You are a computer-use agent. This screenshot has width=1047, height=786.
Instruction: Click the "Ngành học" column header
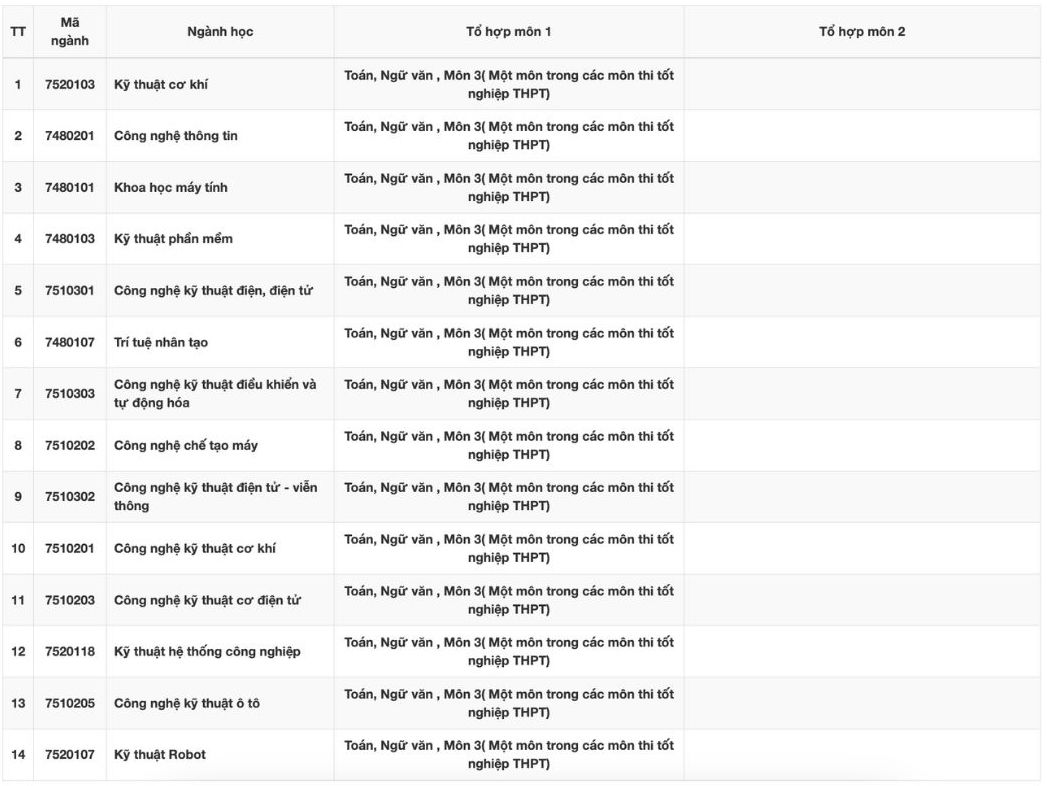(x=220, y=32)
